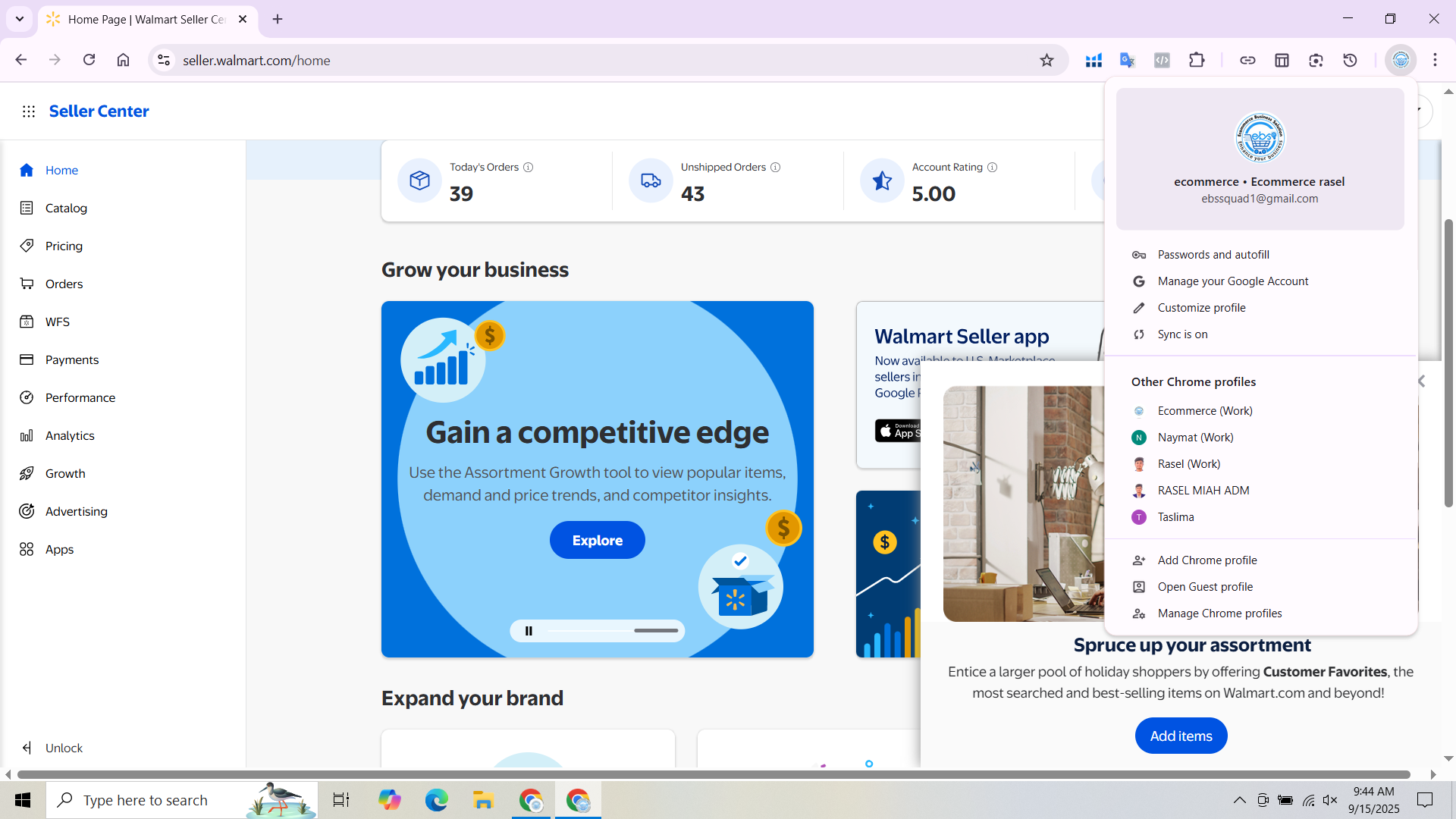This screenshot has height=819, width=1456.
Task: Click the Seller Center logo link
Action: (x=99, y=111)
